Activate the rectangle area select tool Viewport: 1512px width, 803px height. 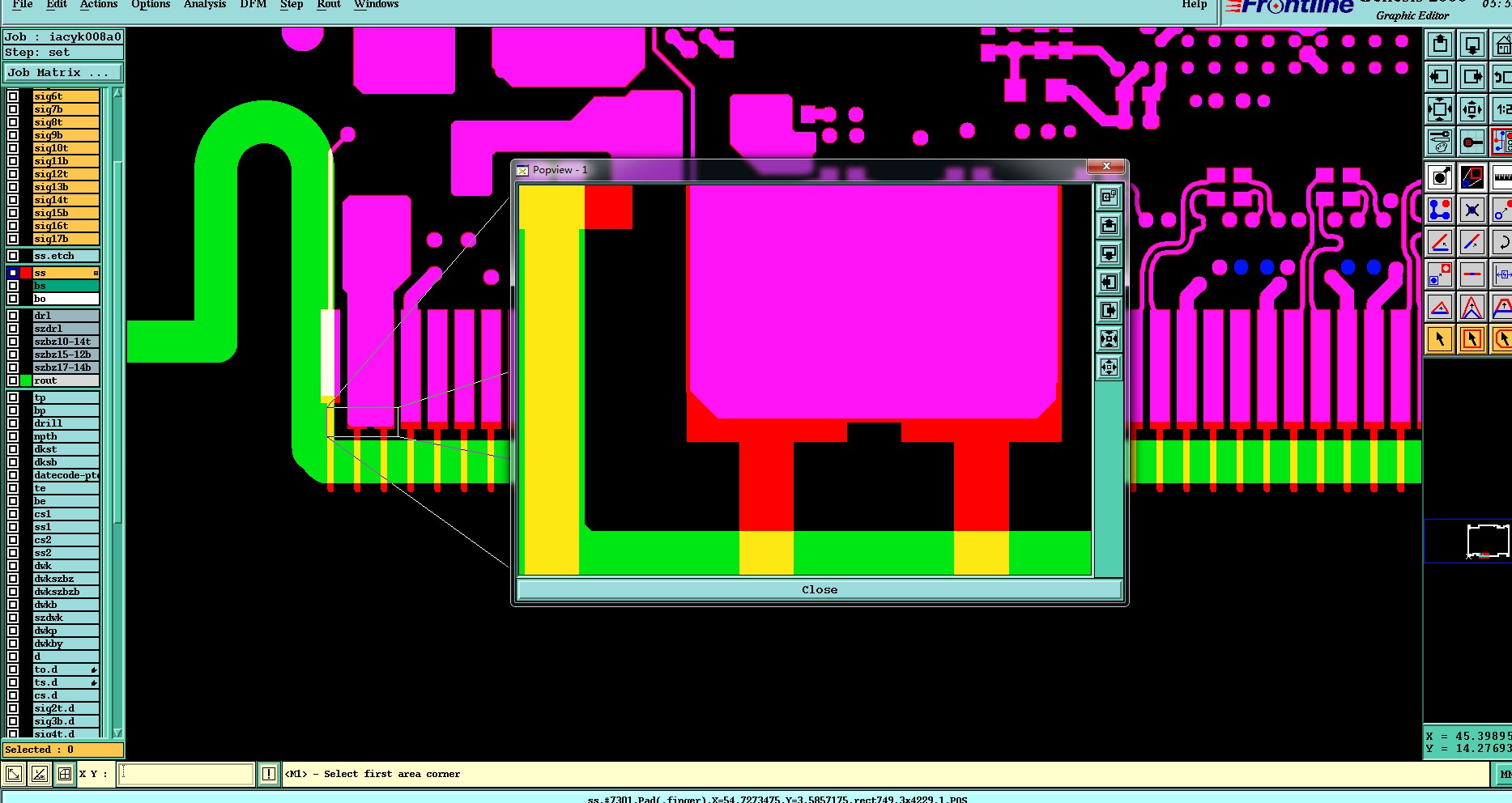click(x=1472, y=339)
